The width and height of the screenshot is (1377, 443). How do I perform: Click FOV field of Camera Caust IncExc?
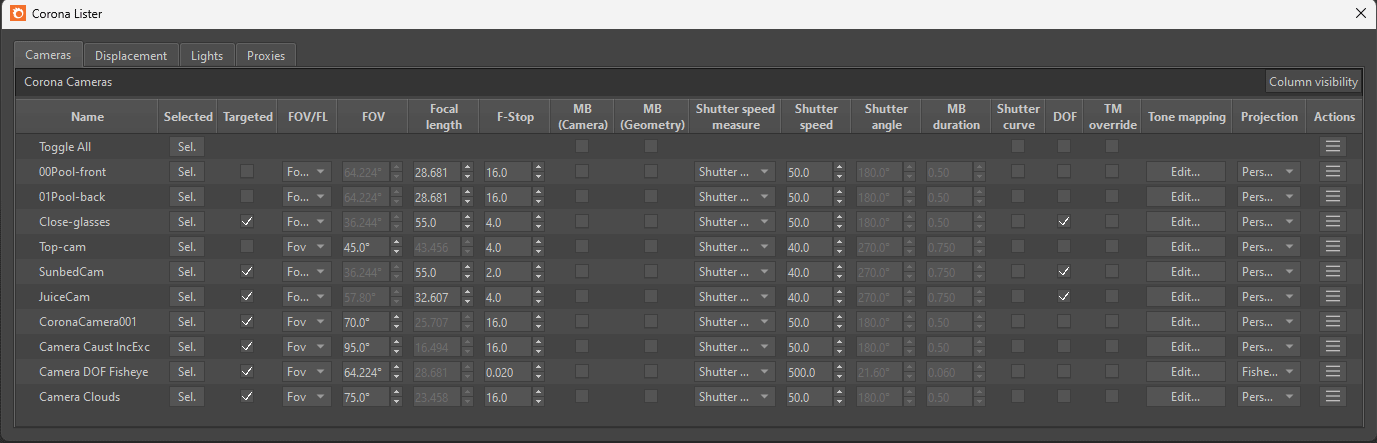point(366,347)
